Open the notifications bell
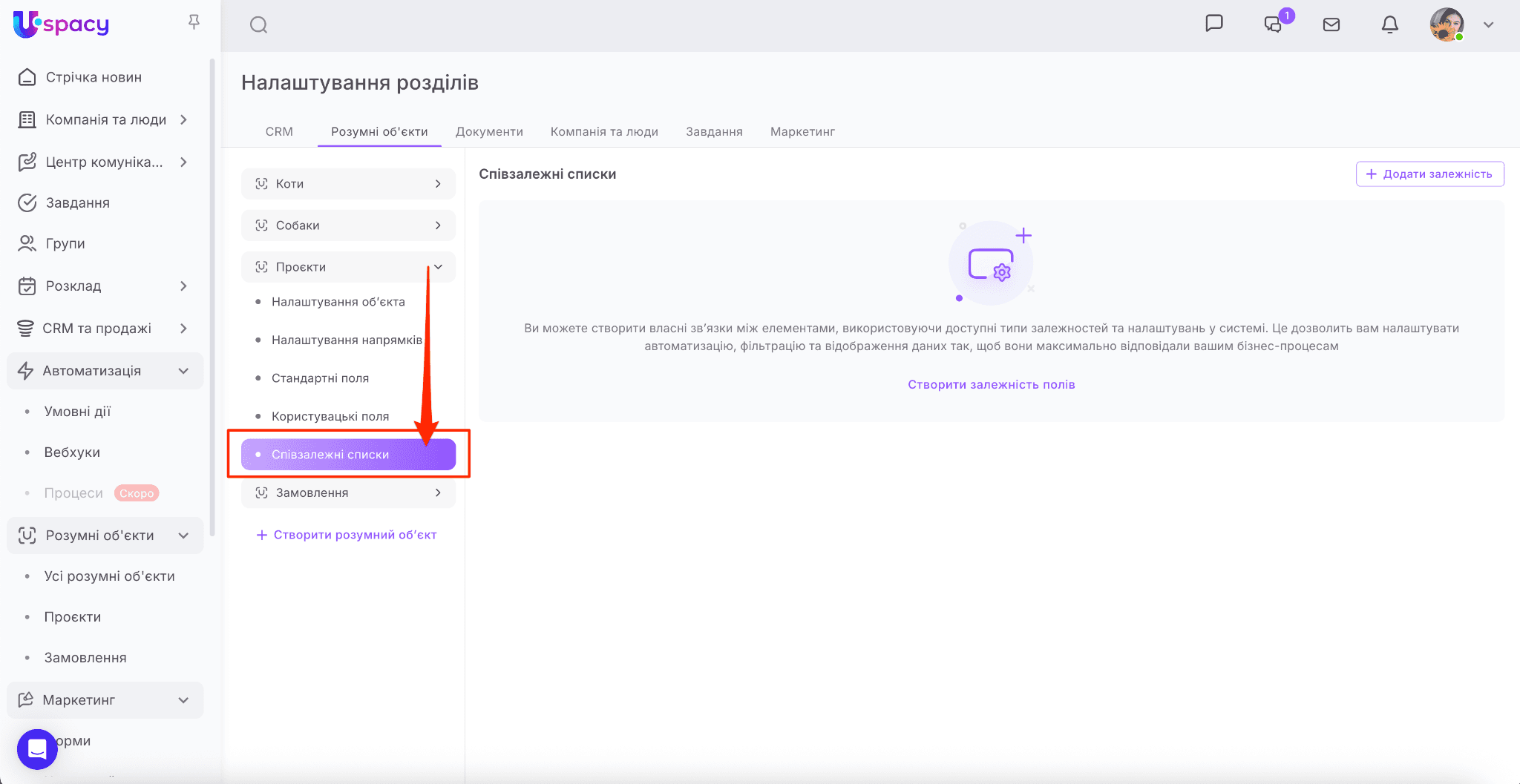Image resolution: width=1520 pixels, height=784 pixels. 1390,24
